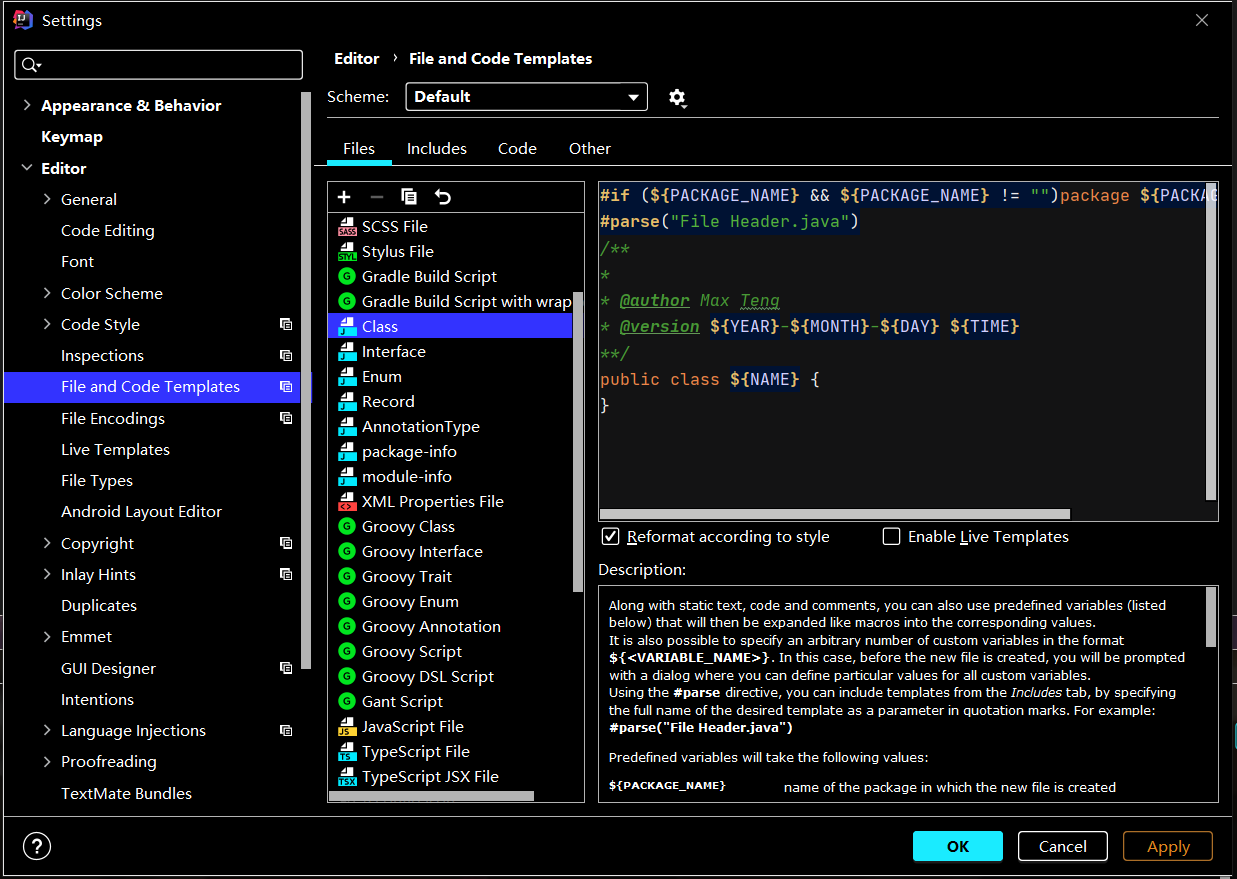
Task: Select the Gradle Build Script template
Action: pos(429,277)
